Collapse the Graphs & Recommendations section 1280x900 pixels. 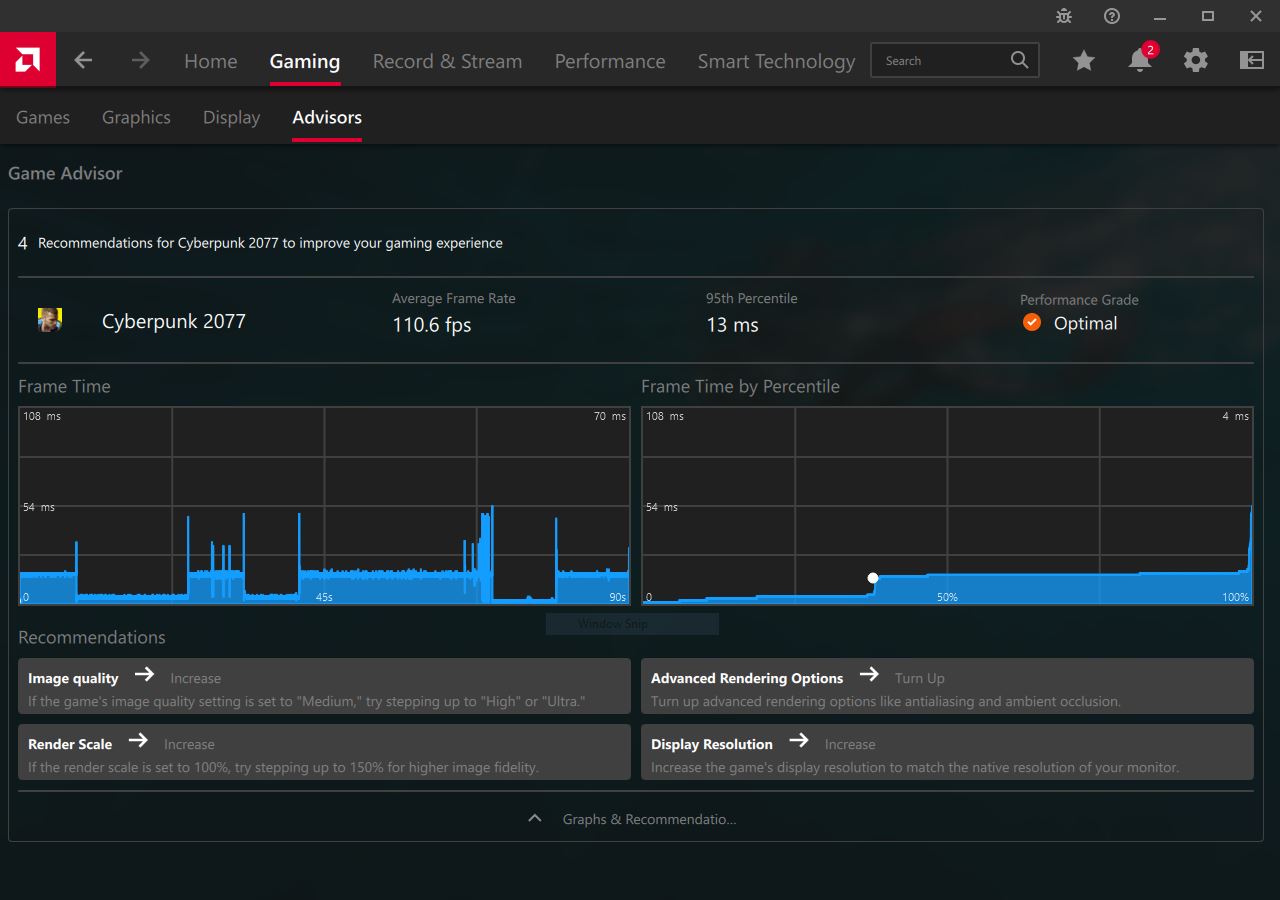[535, 818]
